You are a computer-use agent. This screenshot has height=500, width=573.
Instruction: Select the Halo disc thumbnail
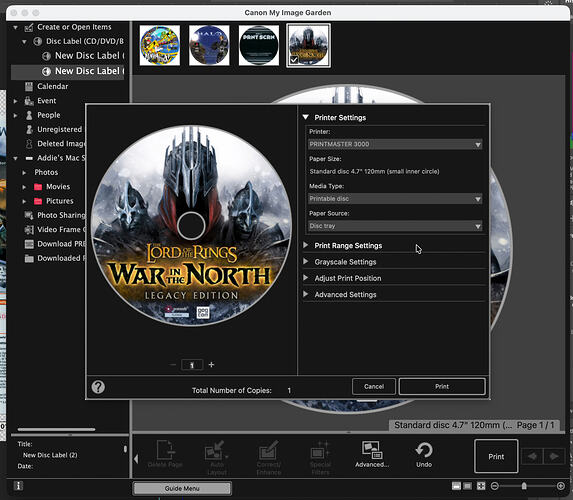point(209,45)
